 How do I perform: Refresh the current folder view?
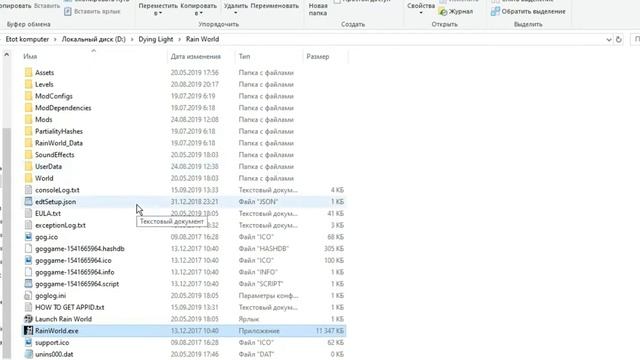coord(619,40)
